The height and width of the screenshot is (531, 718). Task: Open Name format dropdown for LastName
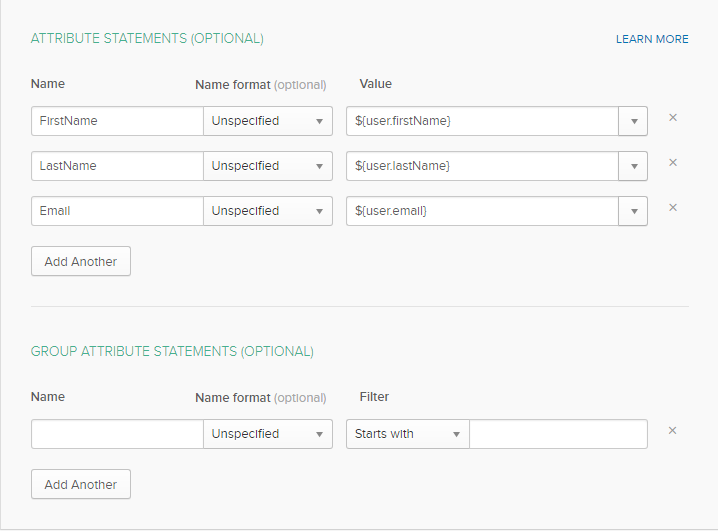(268, 166)
